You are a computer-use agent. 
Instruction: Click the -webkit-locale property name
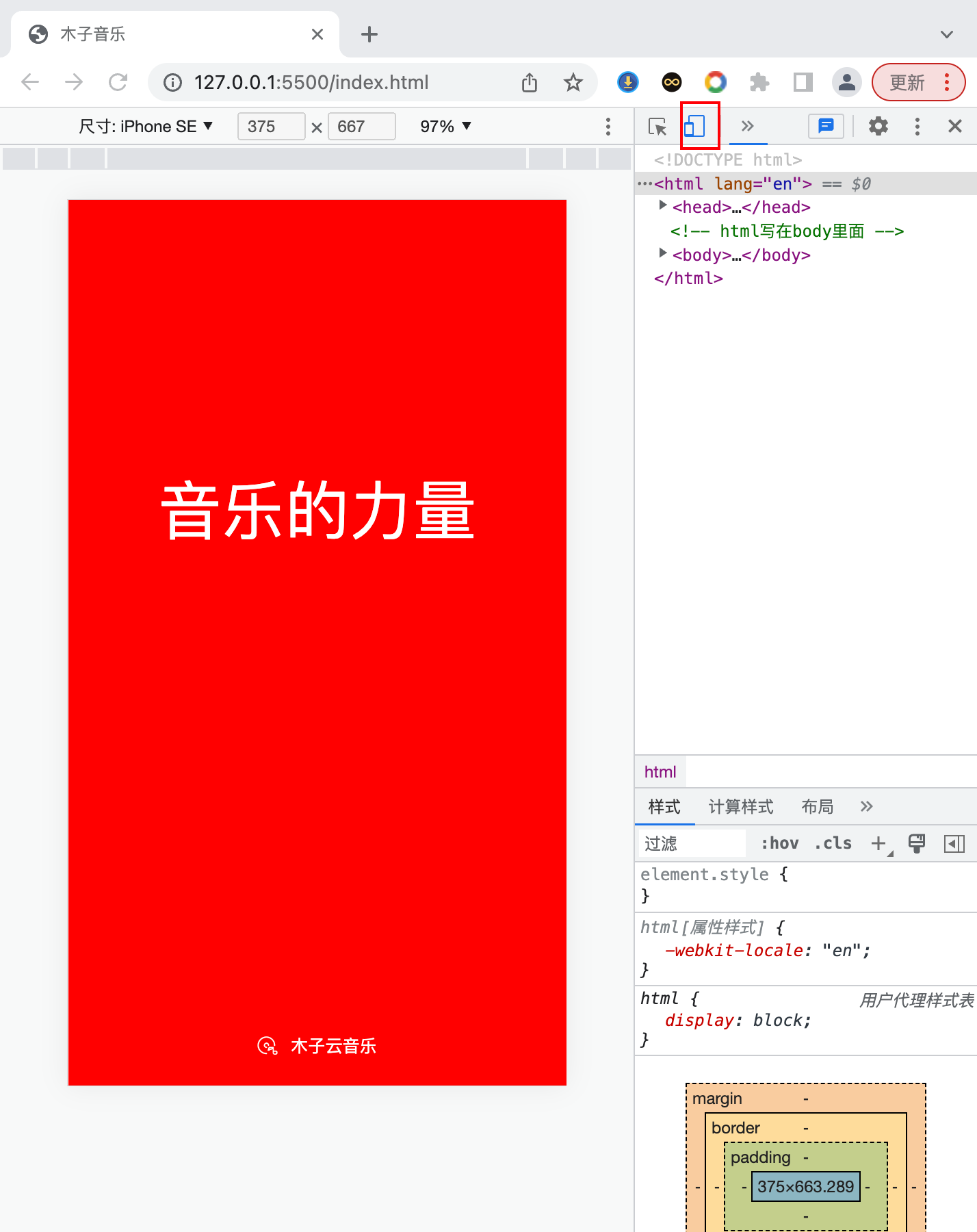pos(734,951)
